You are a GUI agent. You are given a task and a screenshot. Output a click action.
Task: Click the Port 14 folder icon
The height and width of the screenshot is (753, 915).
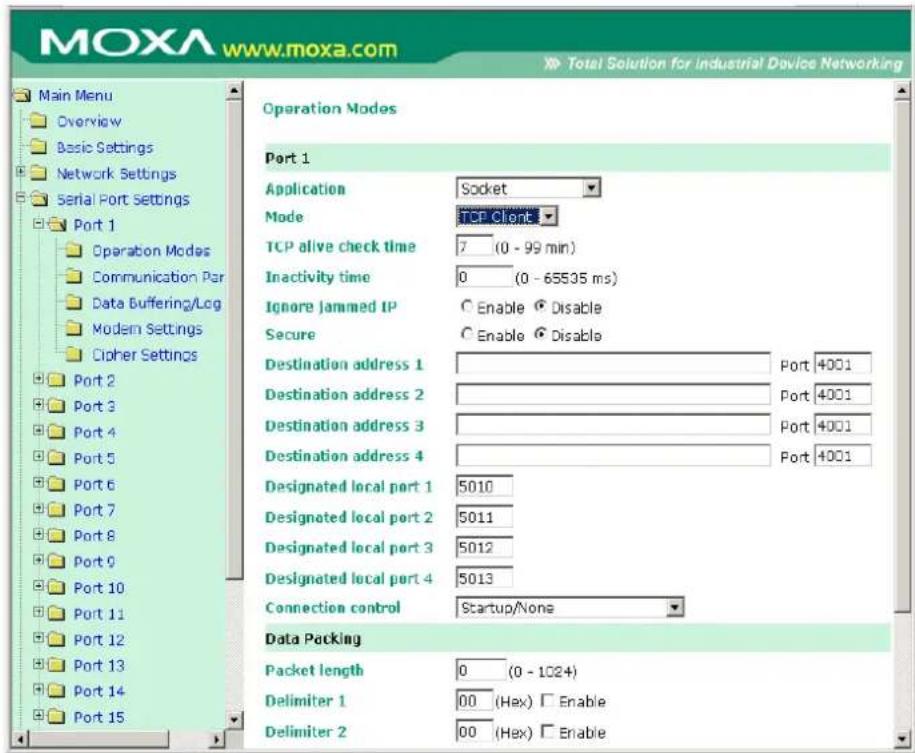pyautogui.click(x=56, y=691)
